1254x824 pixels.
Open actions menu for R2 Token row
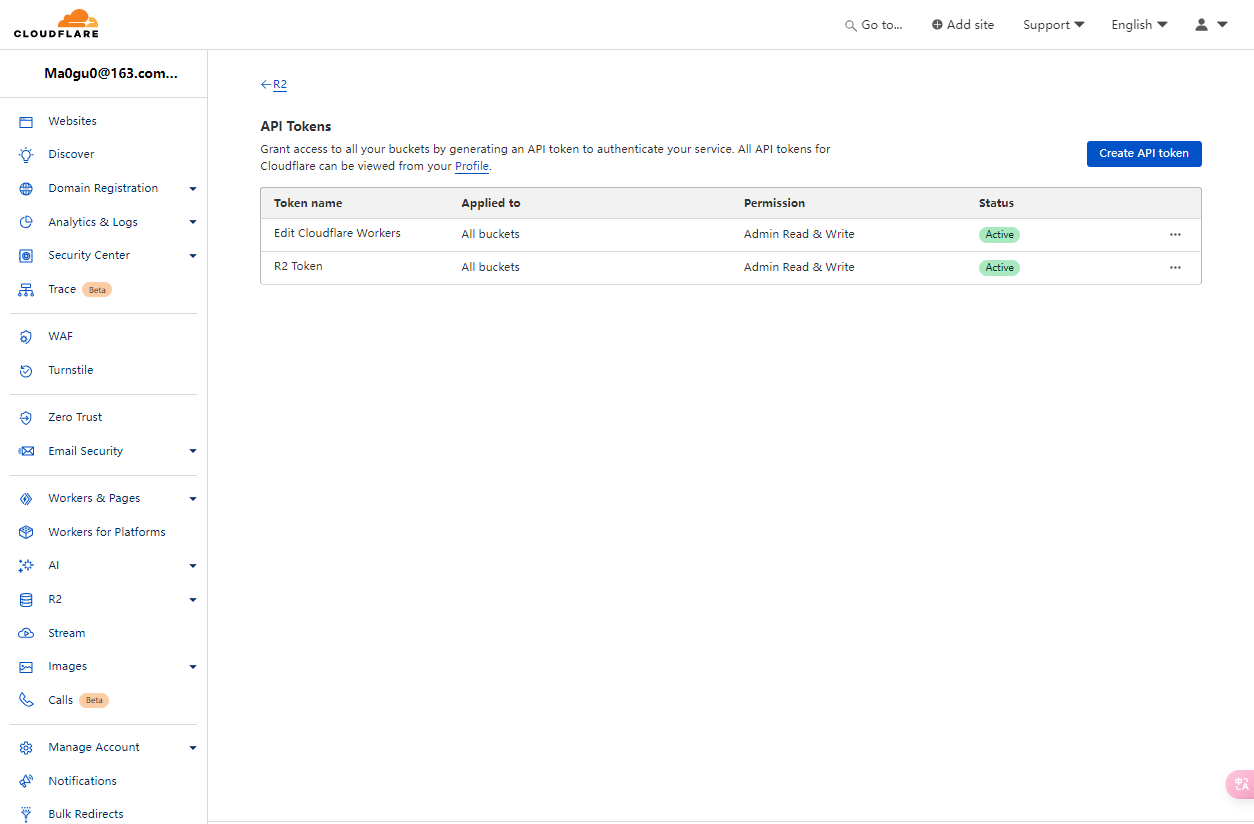pyautogui.click(x=1175, y=268)
